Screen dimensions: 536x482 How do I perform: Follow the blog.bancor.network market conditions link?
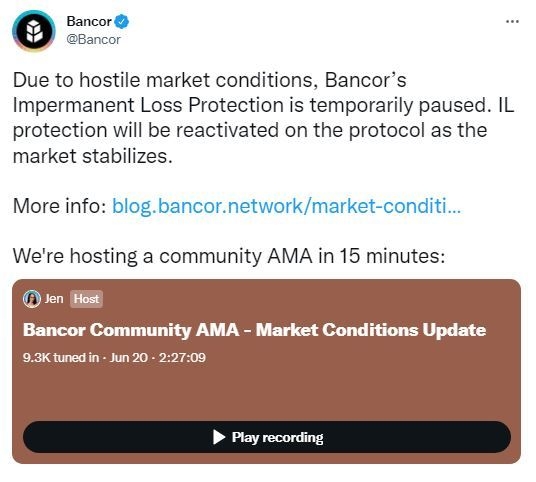[x=286, y=206]
